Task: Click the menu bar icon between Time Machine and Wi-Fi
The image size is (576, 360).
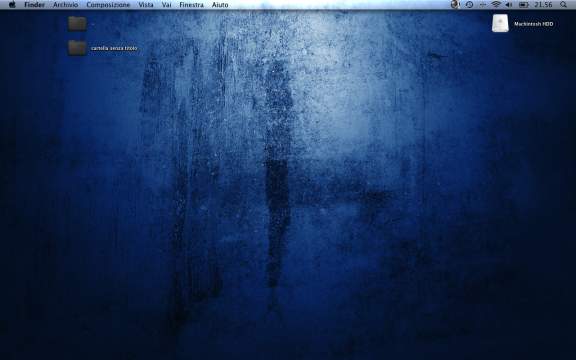Action: (483, 5)
